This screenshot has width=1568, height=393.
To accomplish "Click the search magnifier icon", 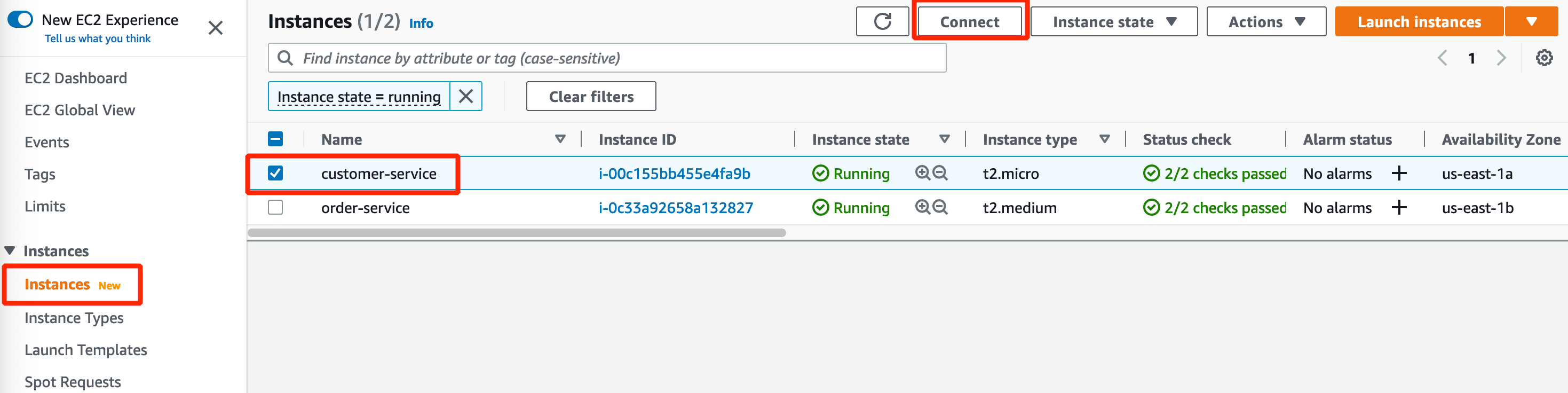I will click(x=285, y=58).
